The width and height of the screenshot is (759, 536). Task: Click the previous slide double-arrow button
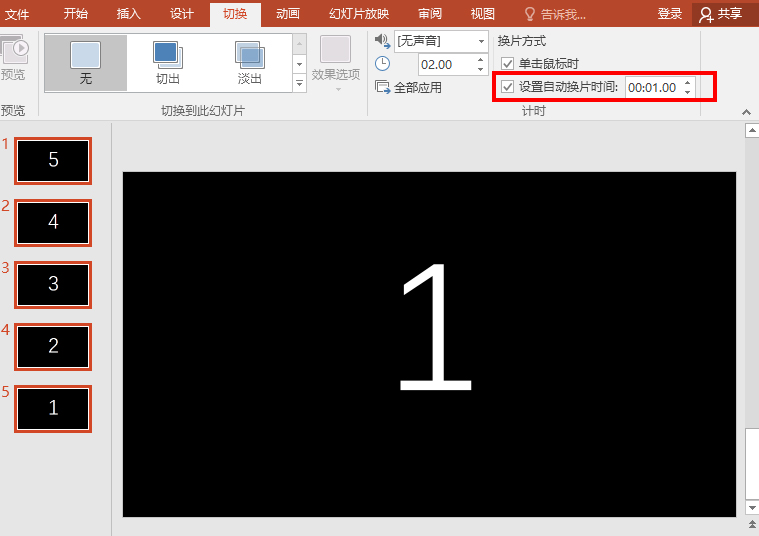752,524
